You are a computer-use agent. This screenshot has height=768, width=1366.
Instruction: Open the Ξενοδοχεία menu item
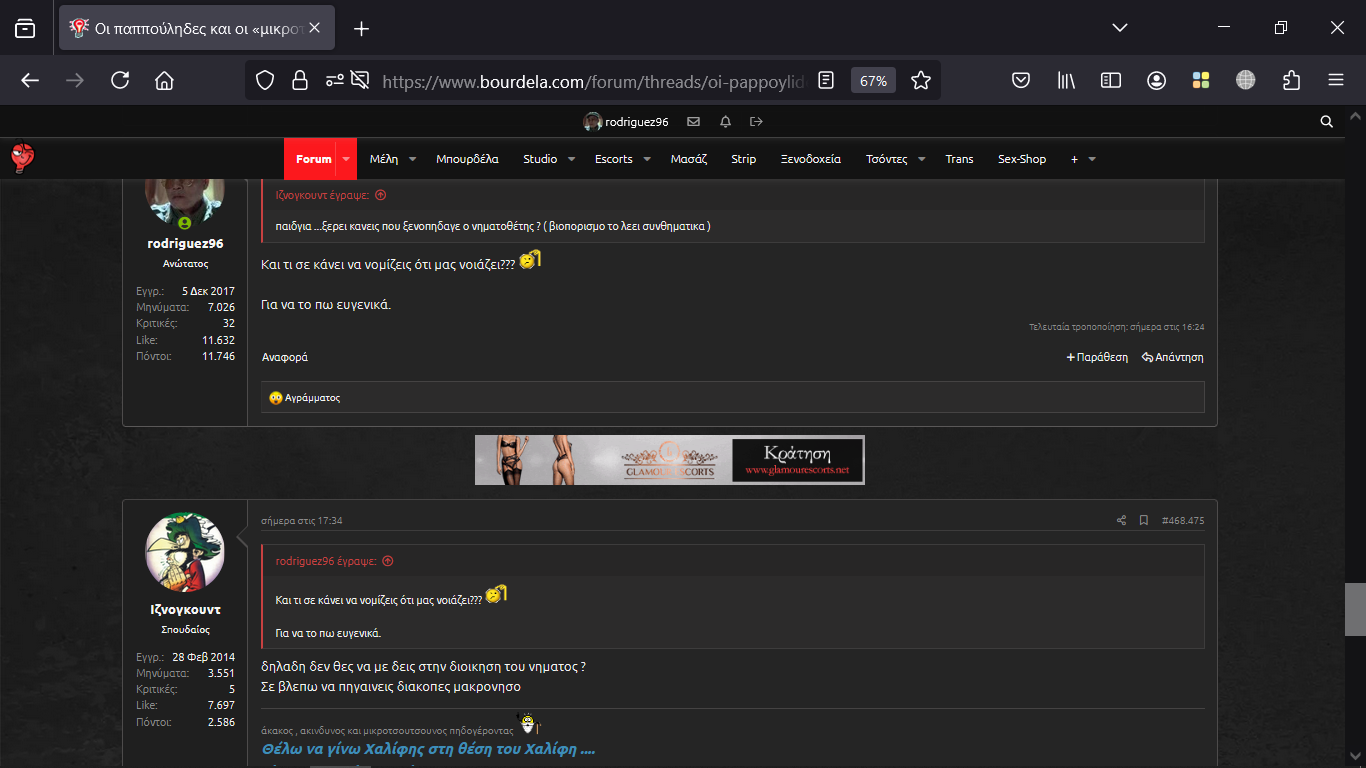tap(811, 159)
